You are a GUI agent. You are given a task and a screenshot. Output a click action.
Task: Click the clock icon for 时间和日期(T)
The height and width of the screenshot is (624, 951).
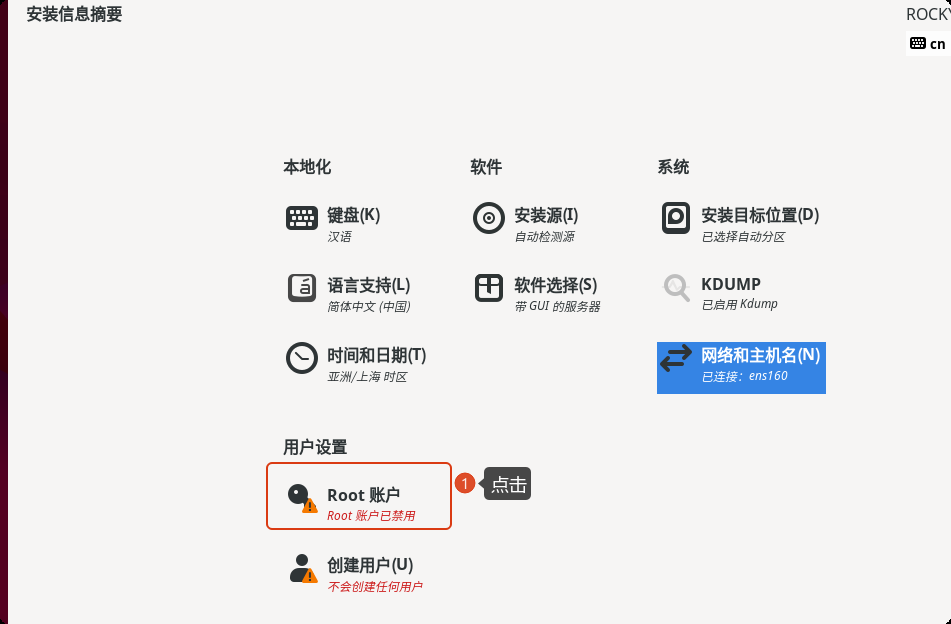tap(301, 358)
